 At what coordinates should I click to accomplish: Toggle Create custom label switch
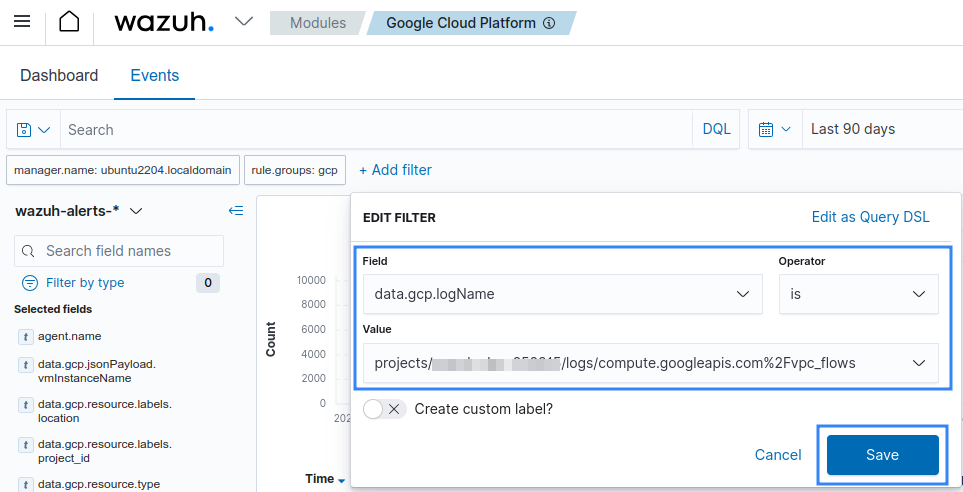[x=384, y=409]
